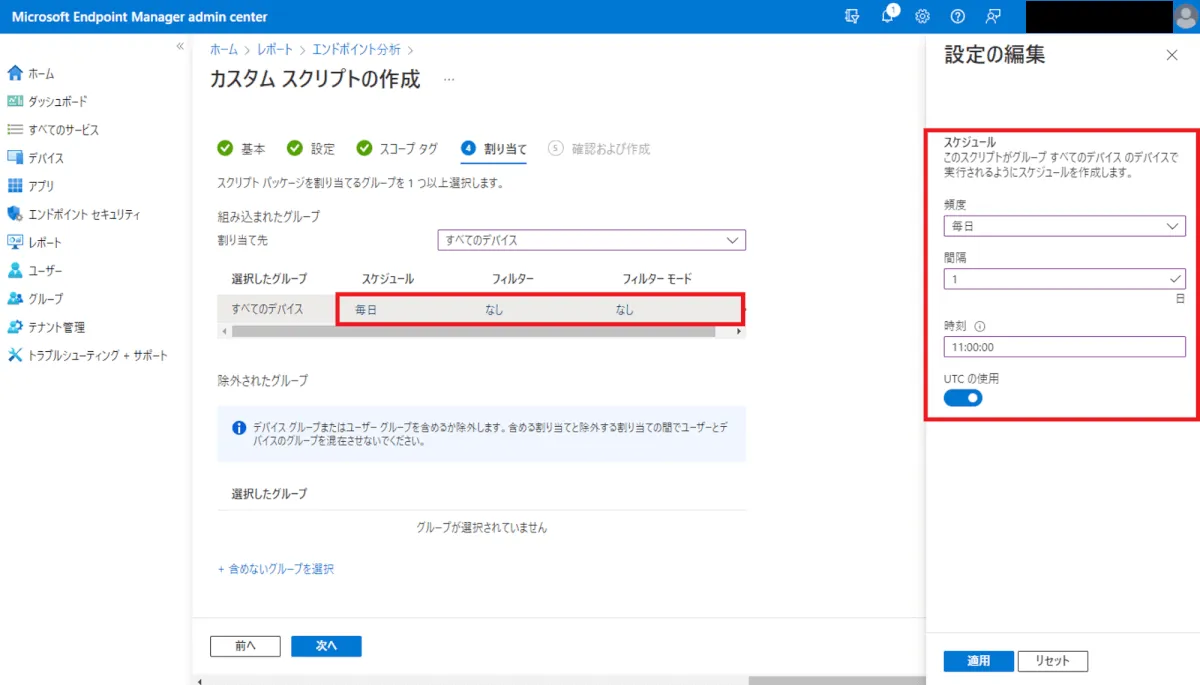1200x685 pixels.
Task: Click the Cloud Shell icon in header
Action: pos(852,17)
